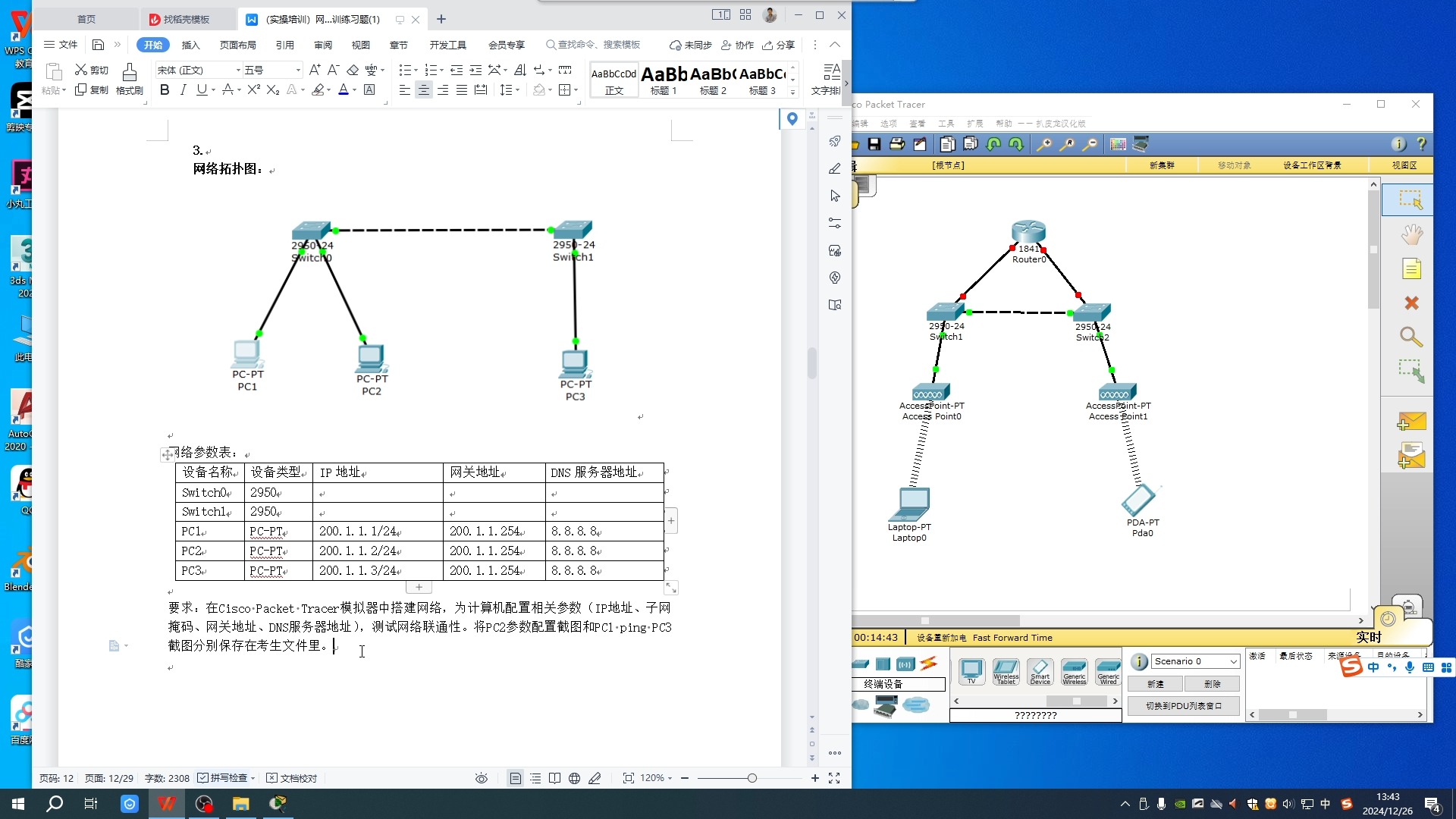This screenshot has width=1456, height=819.
Task: Center-align the paragraph in WPS
Action: point(424,90)
